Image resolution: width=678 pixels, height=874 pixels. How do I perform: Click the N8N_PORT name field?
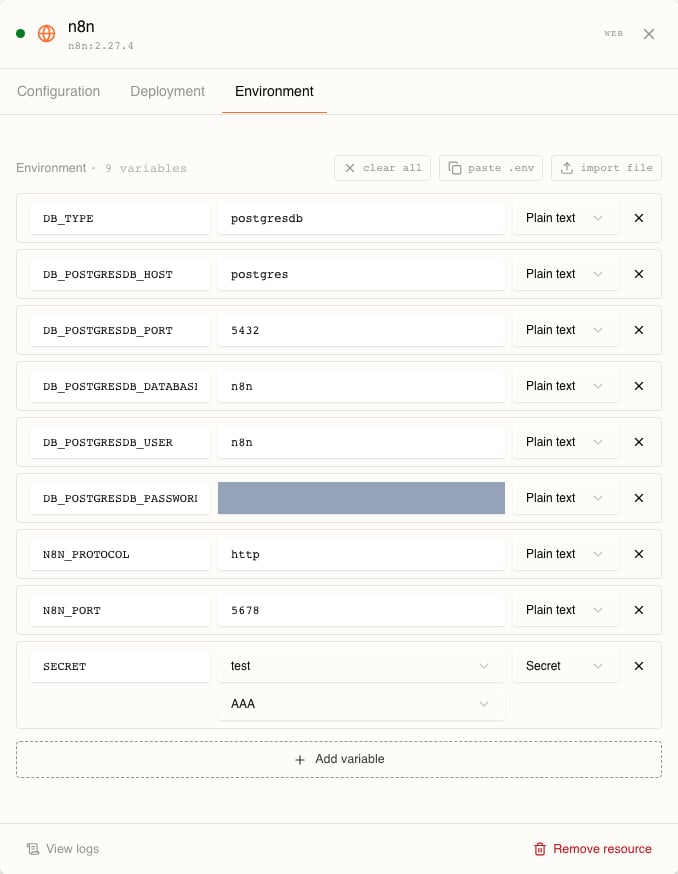click(x=120, y=610)
